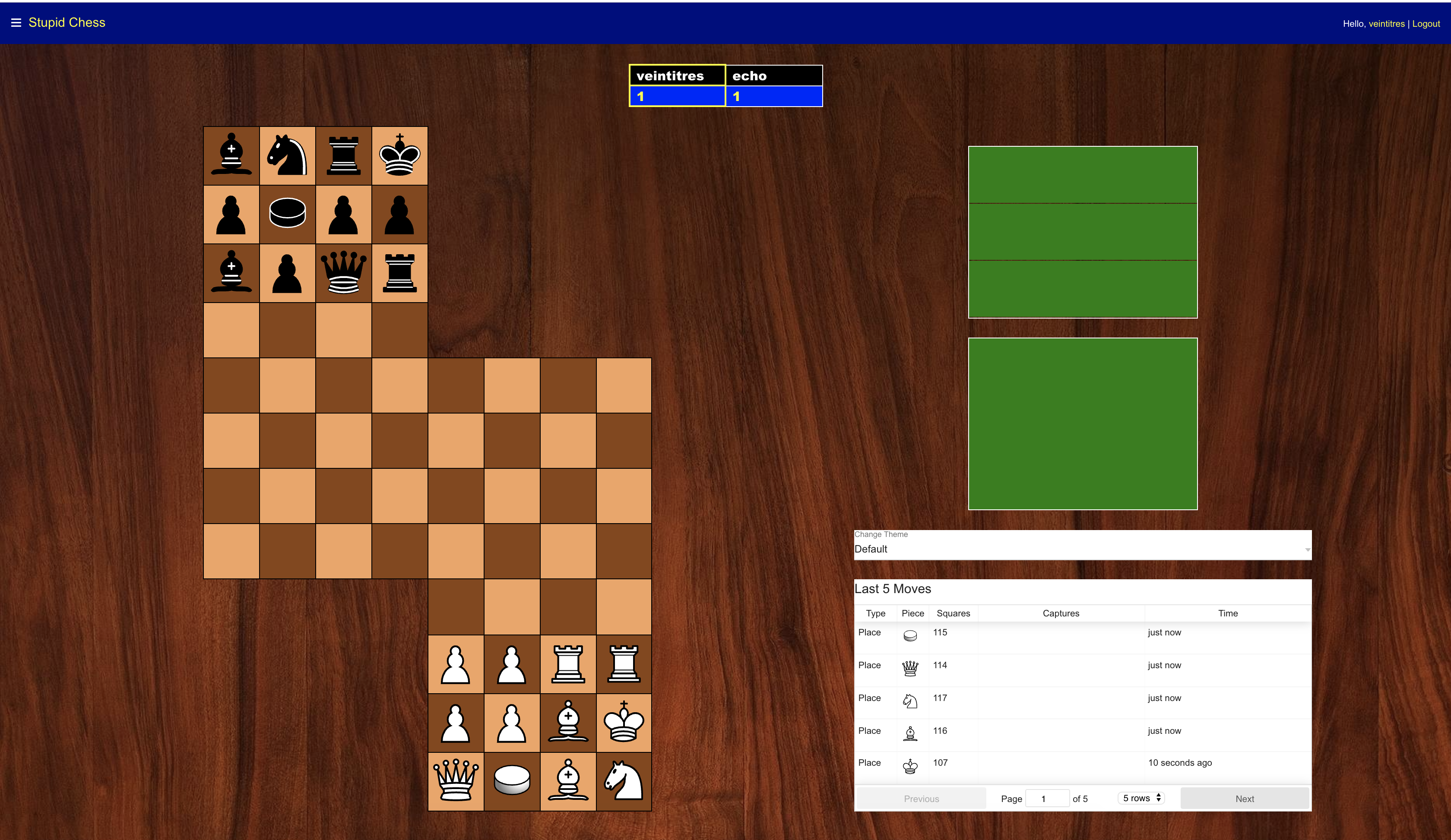Screen dimensions: 1451x840
Task: Click the Time column header
Action: 1228,613
